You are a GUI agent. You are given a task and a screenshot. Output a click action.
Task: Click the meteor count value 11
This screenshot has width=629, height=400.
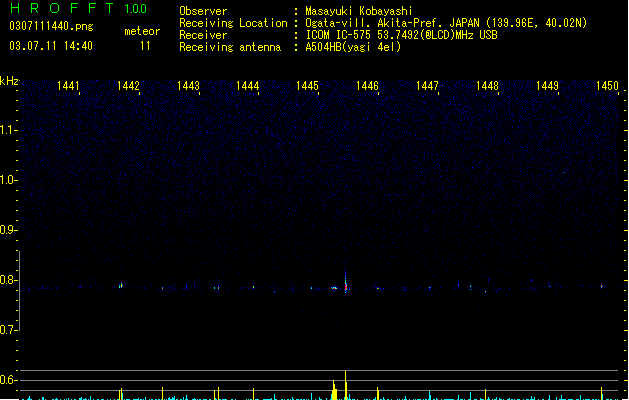point(145,46)
